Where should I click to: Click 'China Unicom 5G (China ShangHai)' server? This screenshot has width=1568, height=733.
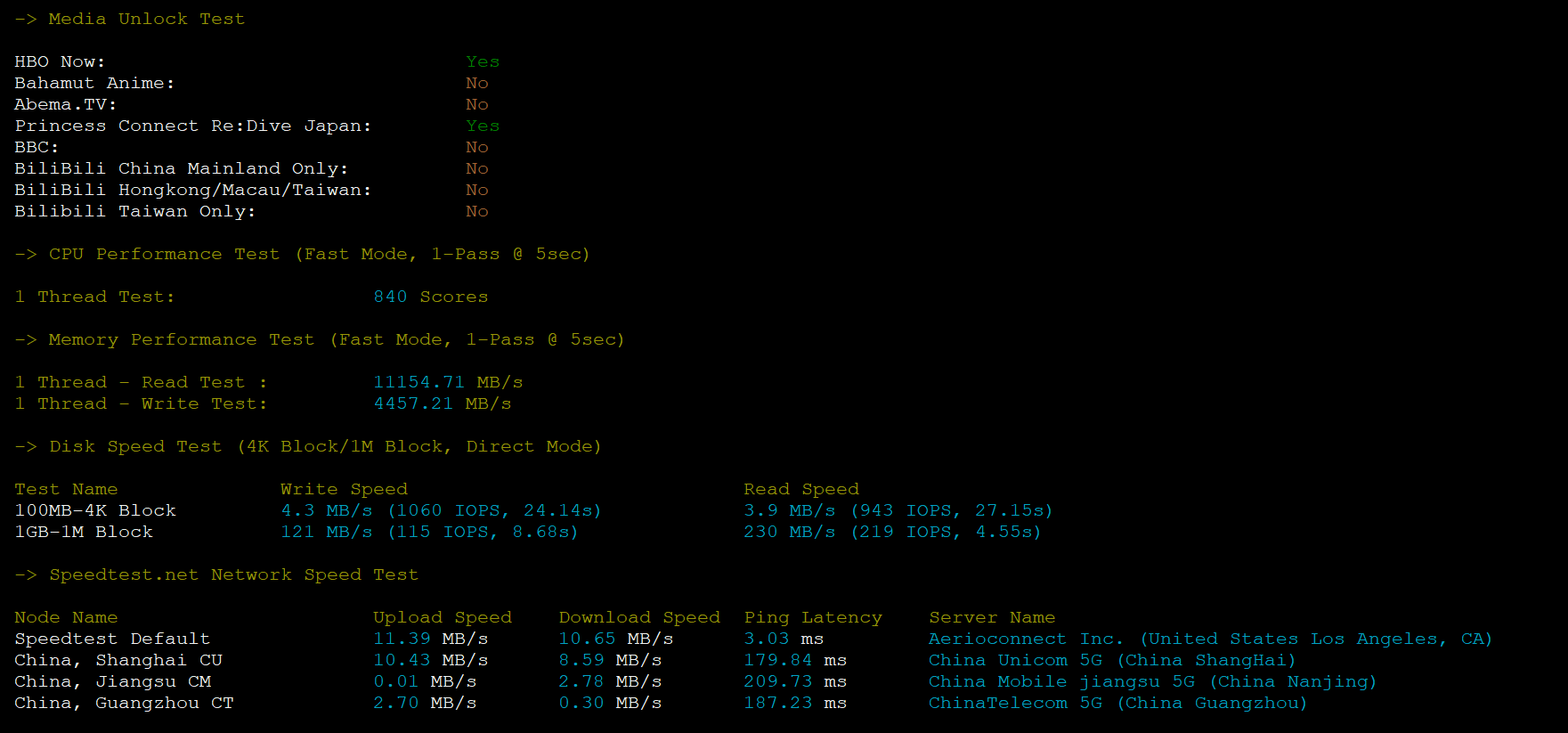[1113, 660]
